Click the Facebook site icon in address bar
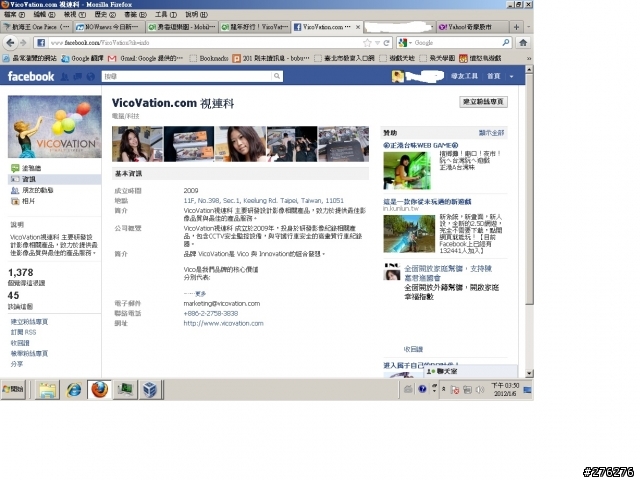Image resolution: width=640 pixels, height=480 pixels. coord(41,42)
